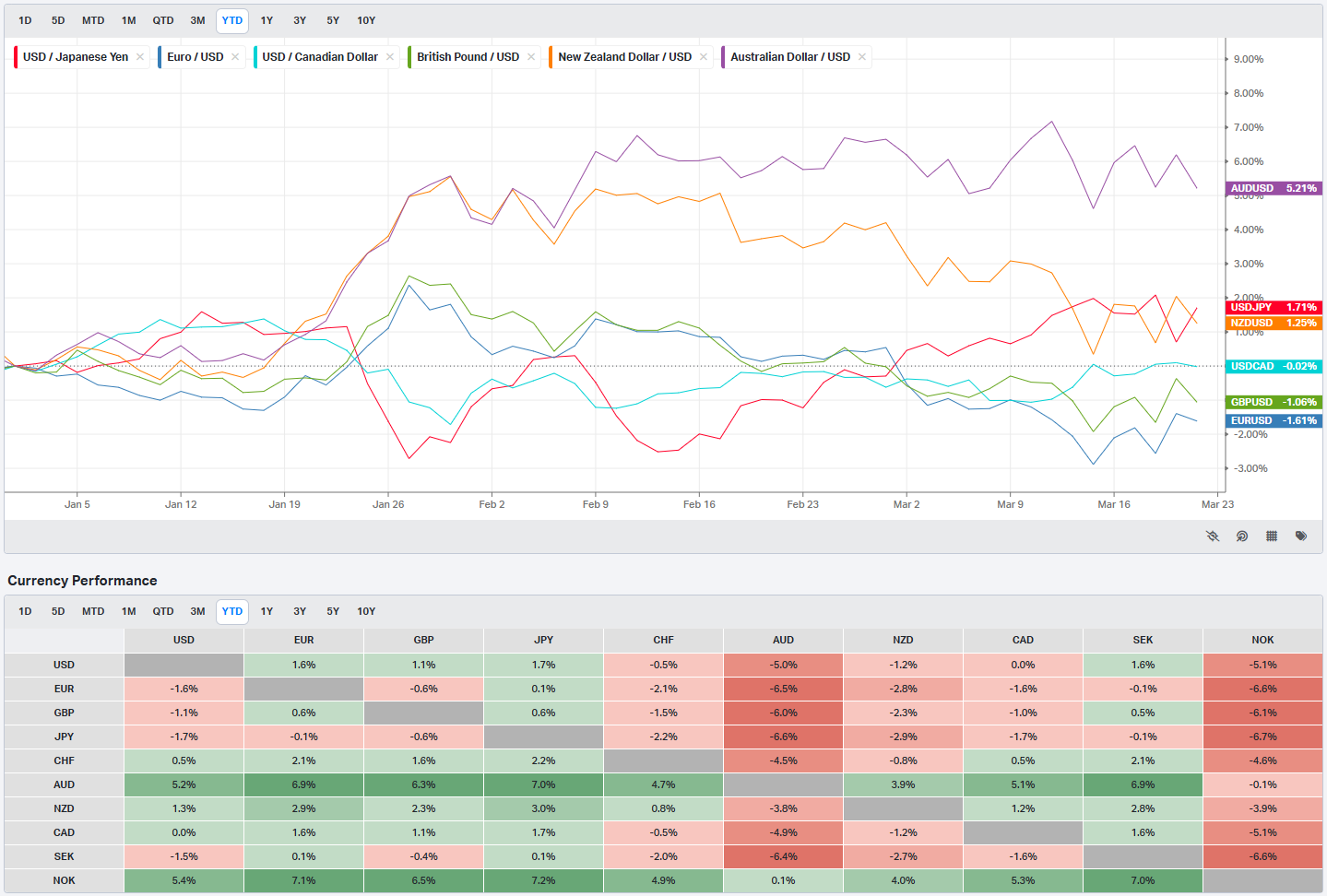Switch chart range to QTD
The image size is (1327, 896).
163,20
